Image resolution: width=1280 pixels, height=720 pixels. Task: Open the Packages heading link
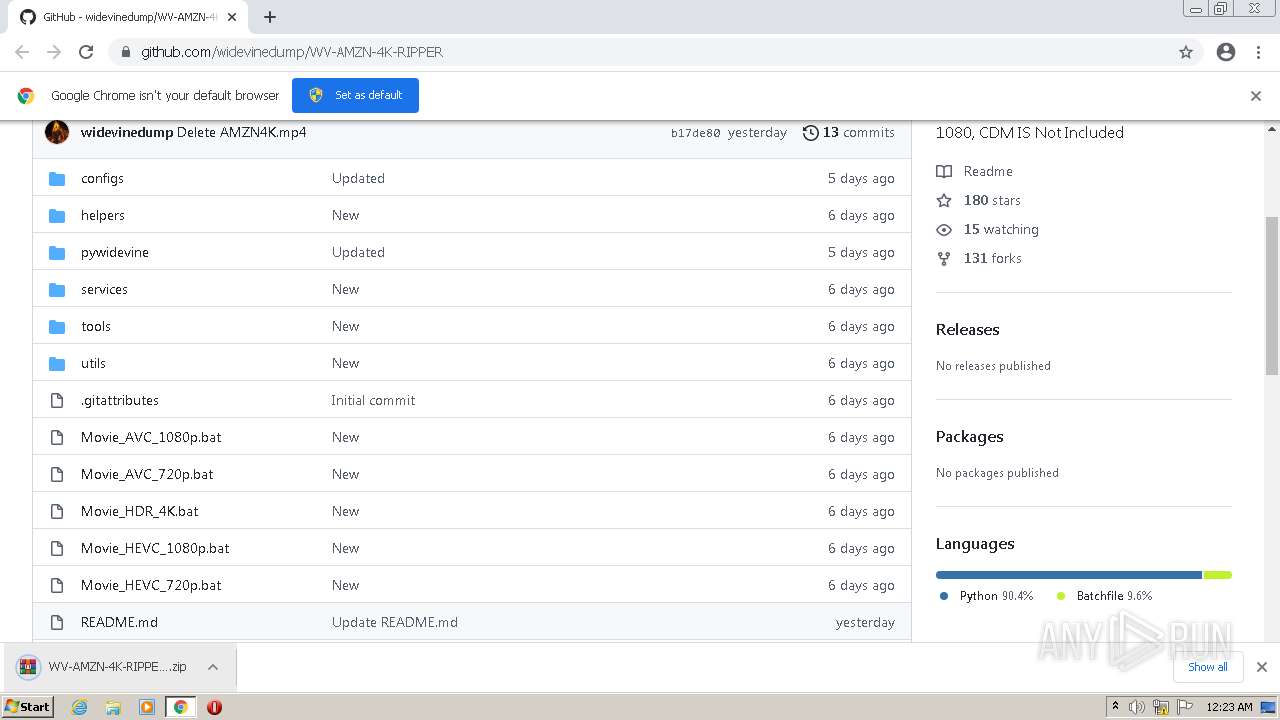pyautogui.click(x=969, y=436)
